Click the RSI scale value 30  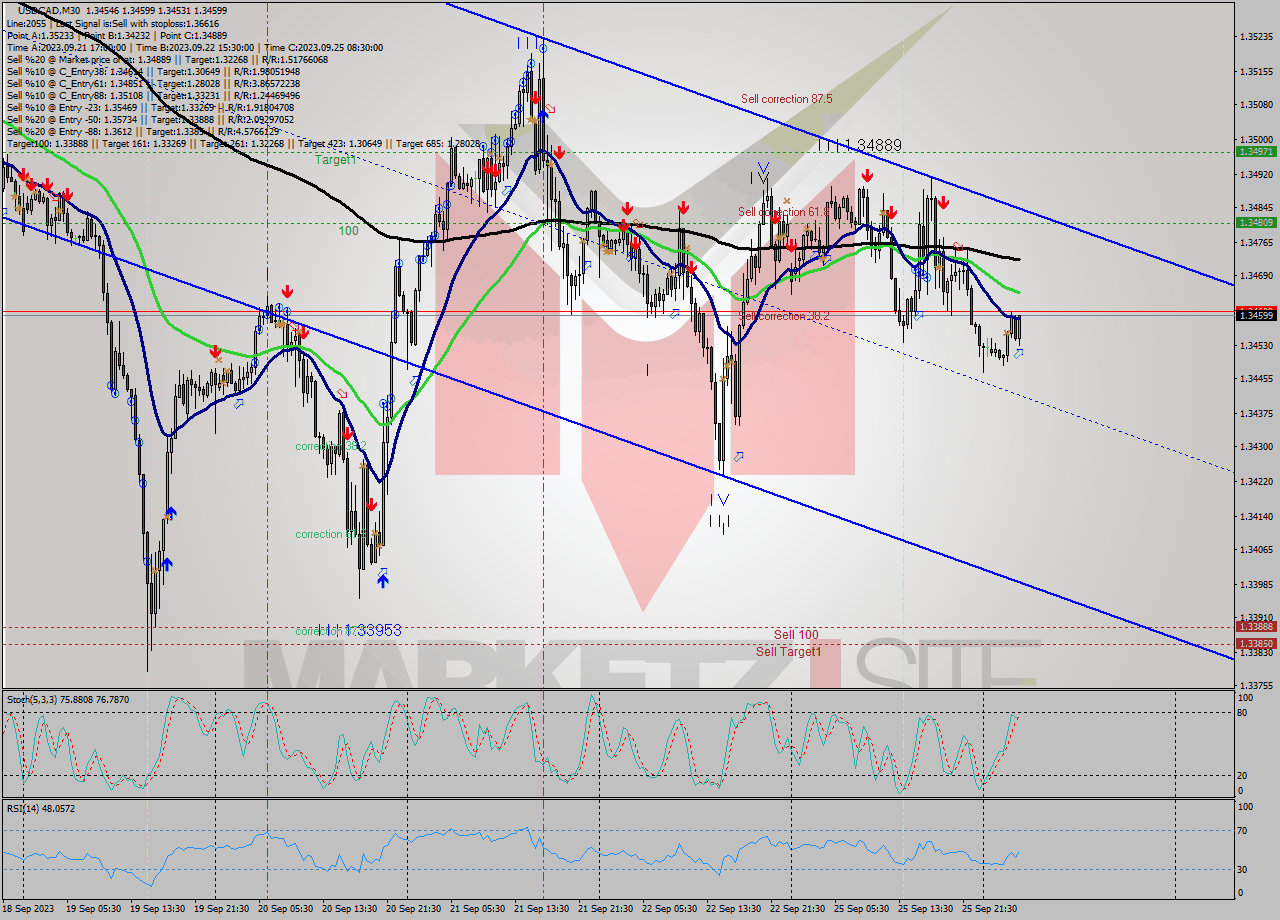pos(1243,869)
